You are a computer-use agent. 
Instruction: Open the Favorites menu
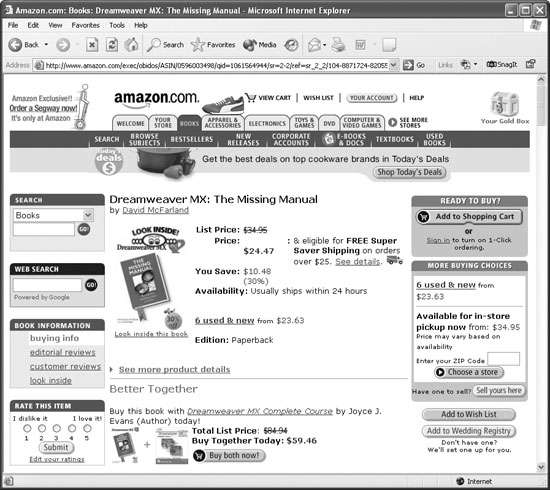click(x=86, y=25)
